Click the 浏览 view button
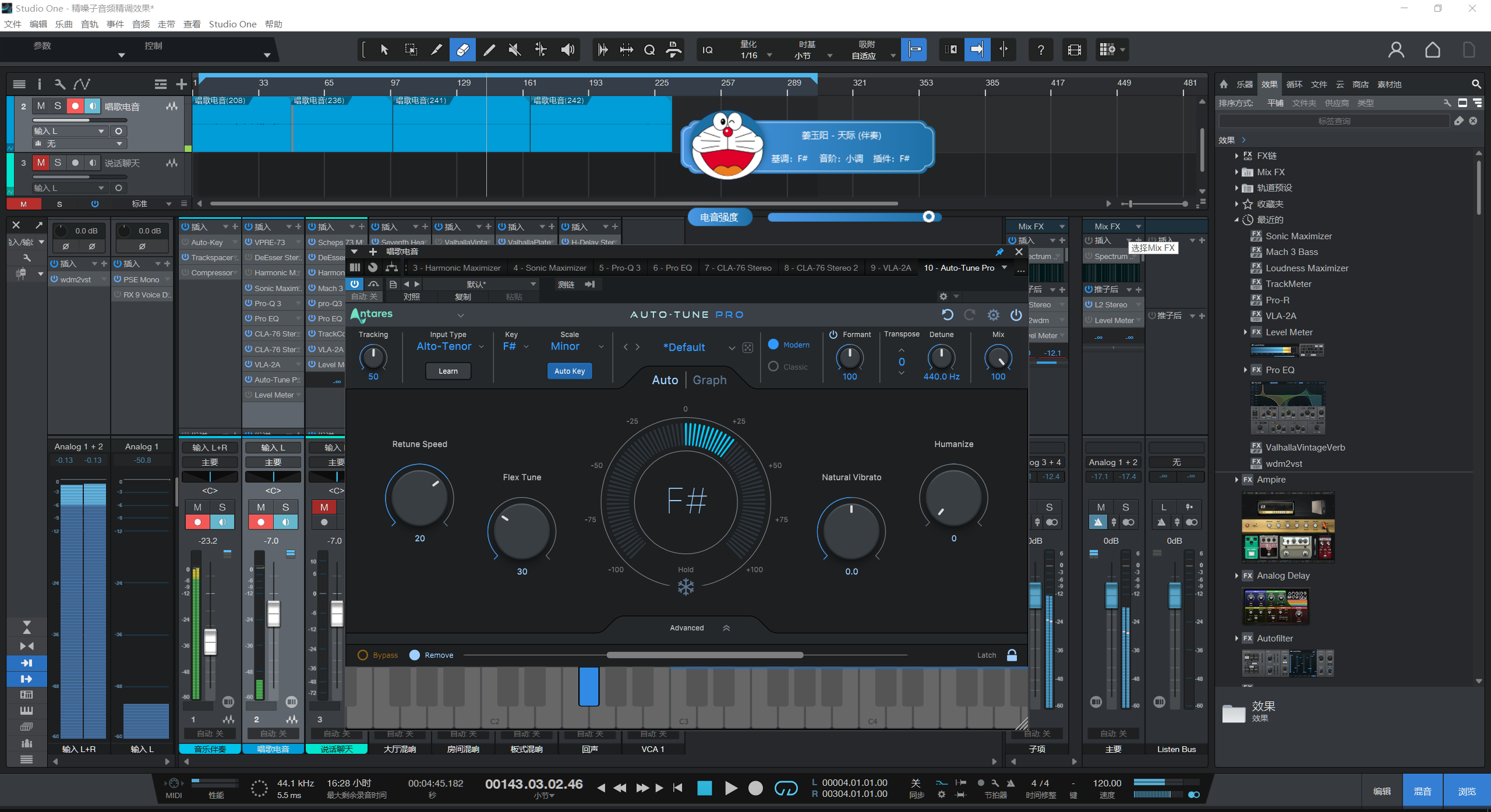Screen dimensions: 1491x812 [1467, 791]
